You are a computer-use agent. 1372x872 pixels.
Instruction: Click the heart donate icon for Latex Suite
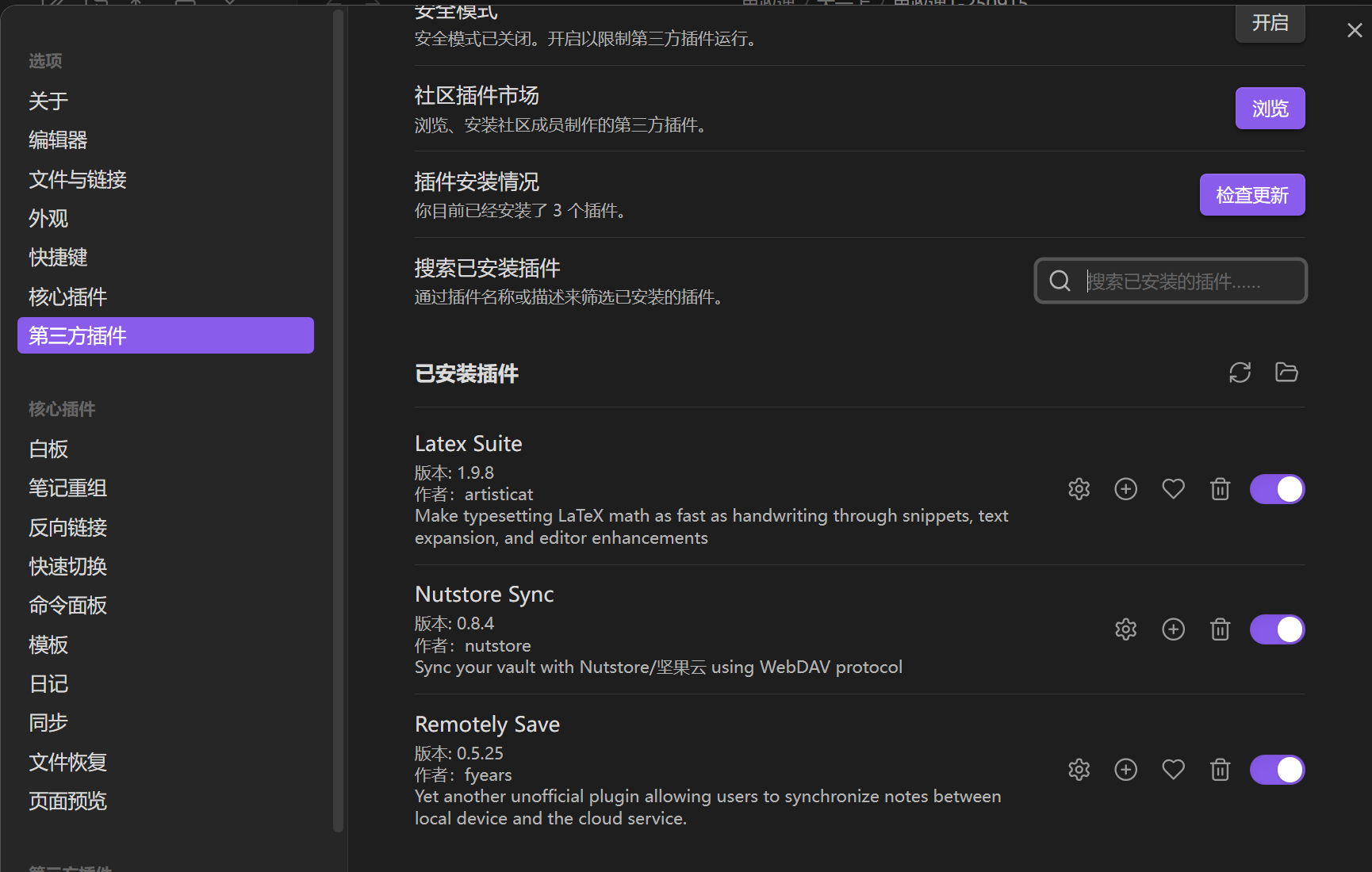pyautogui.click(x=1173, y=489)
